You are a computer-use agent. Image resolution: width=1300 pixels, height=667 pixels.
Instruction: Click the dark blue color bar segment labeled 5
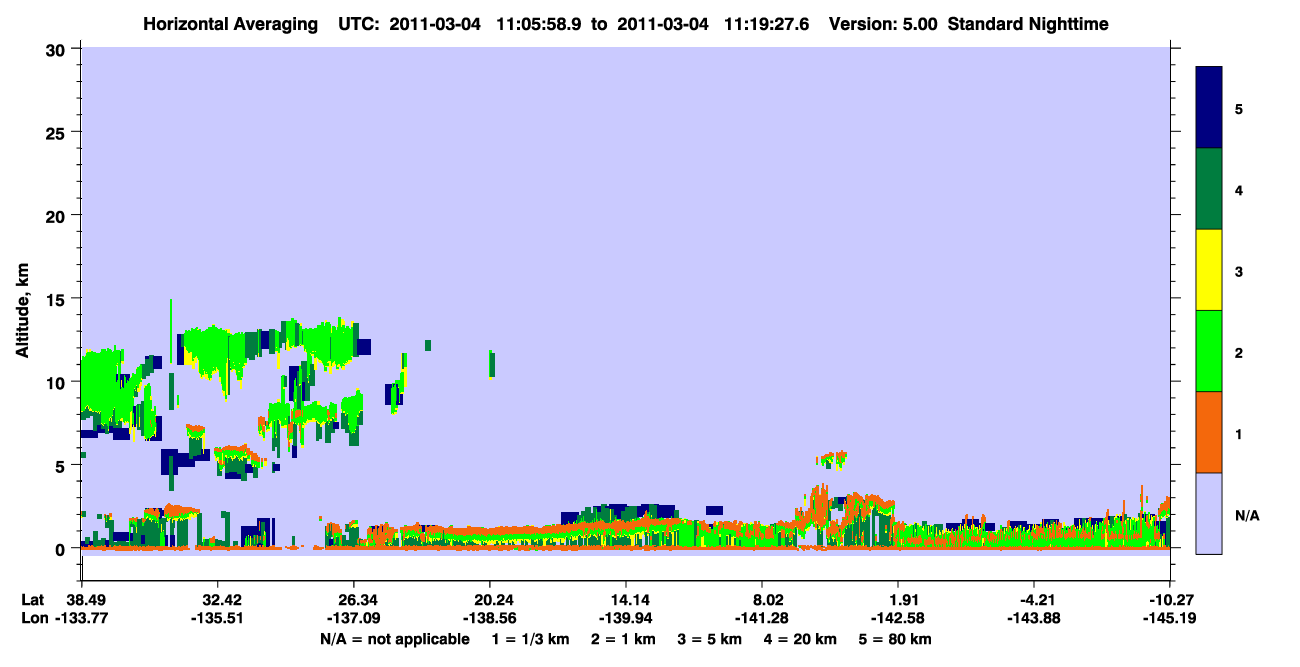pos(1209,108)
